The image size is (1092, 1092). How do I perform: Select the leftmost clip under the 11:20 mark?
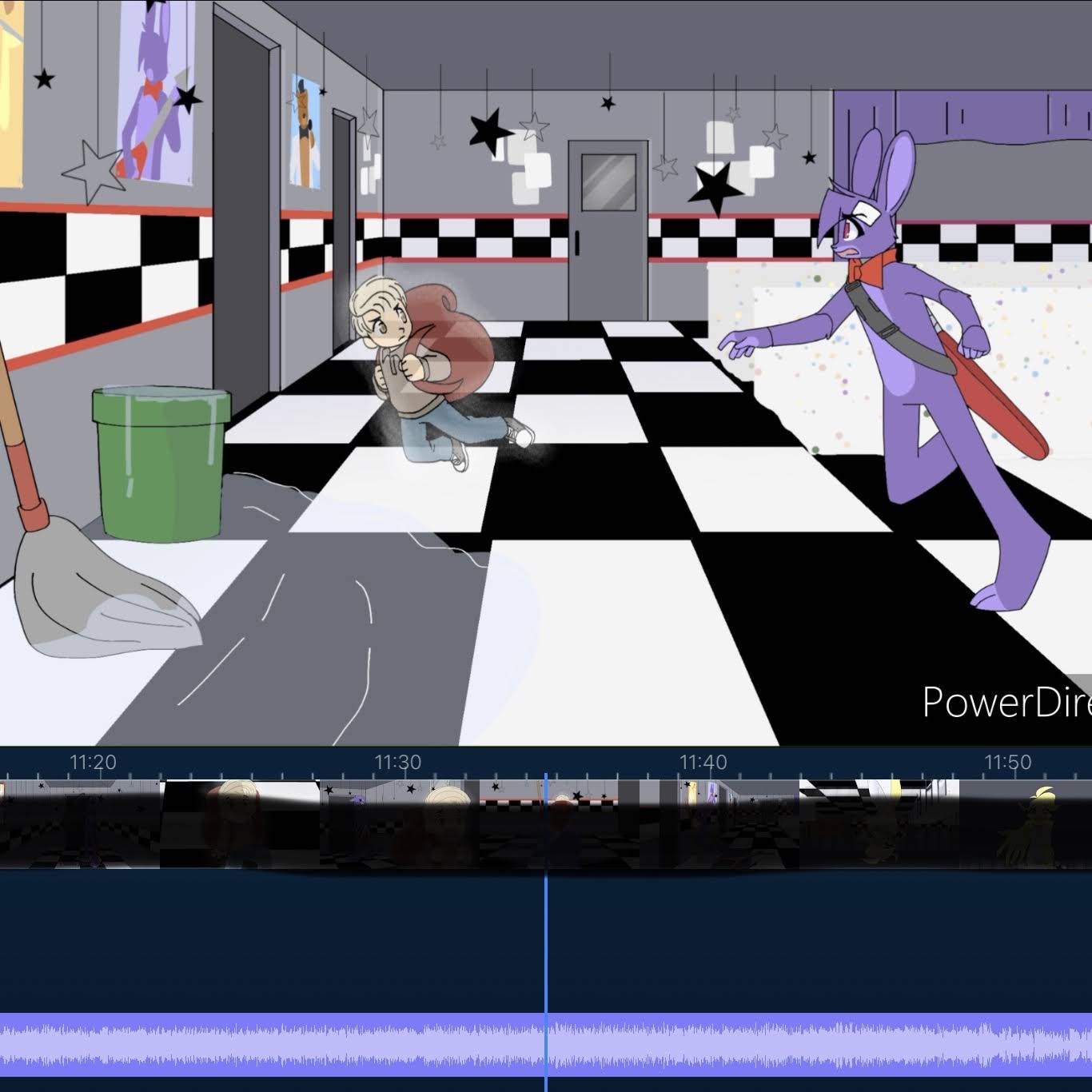[80, 823]
